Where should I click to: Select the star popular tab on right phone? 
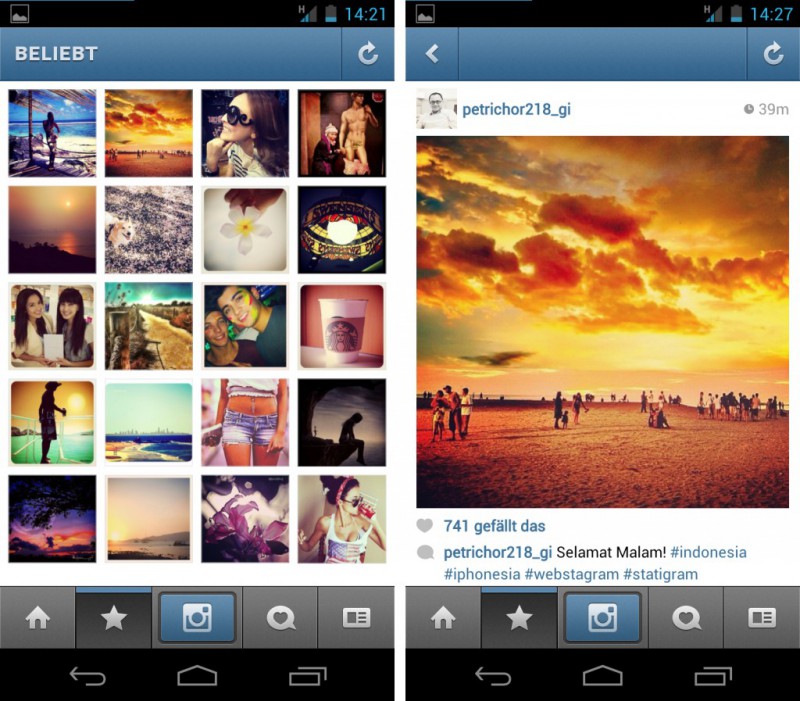pos(519,618)
